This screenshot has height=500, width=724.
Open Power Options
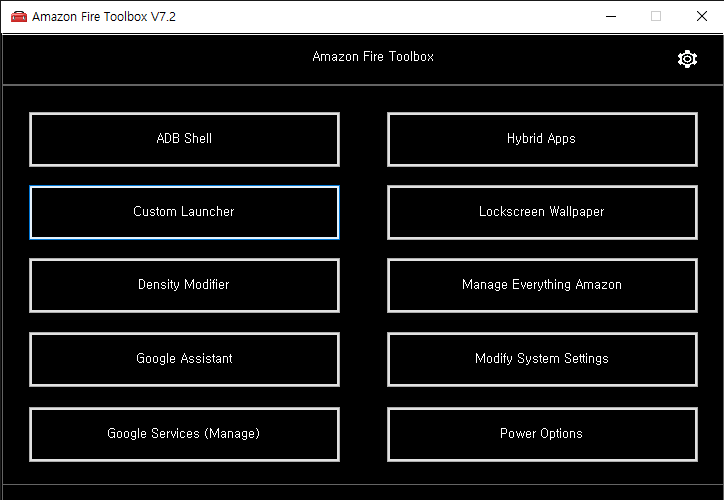click(542, 434)
